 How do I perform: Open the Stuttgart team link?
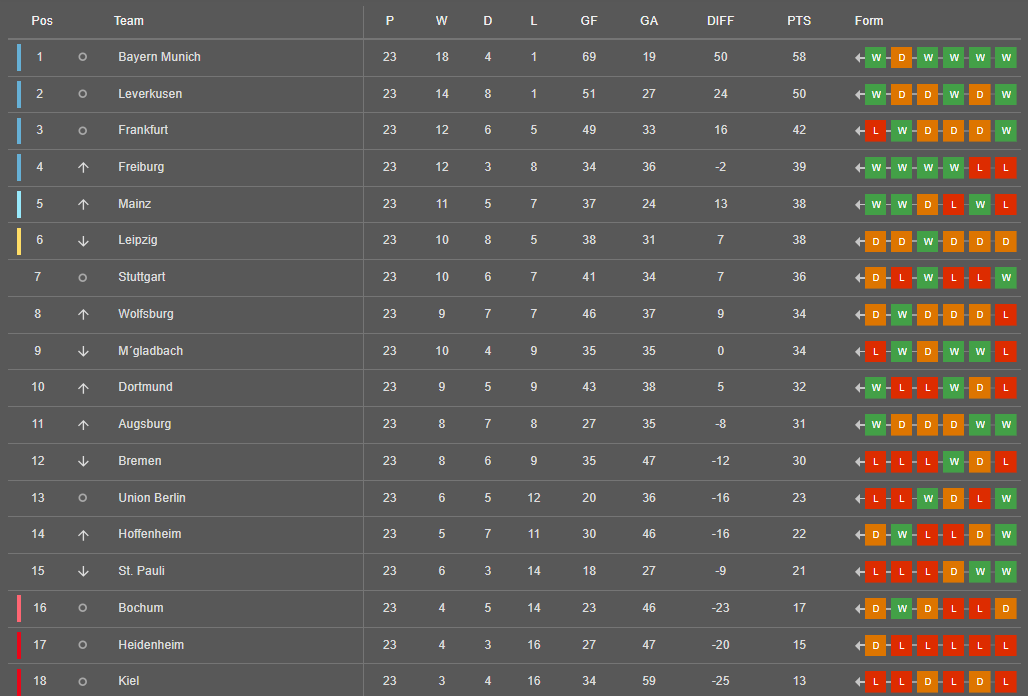(142, 277)
